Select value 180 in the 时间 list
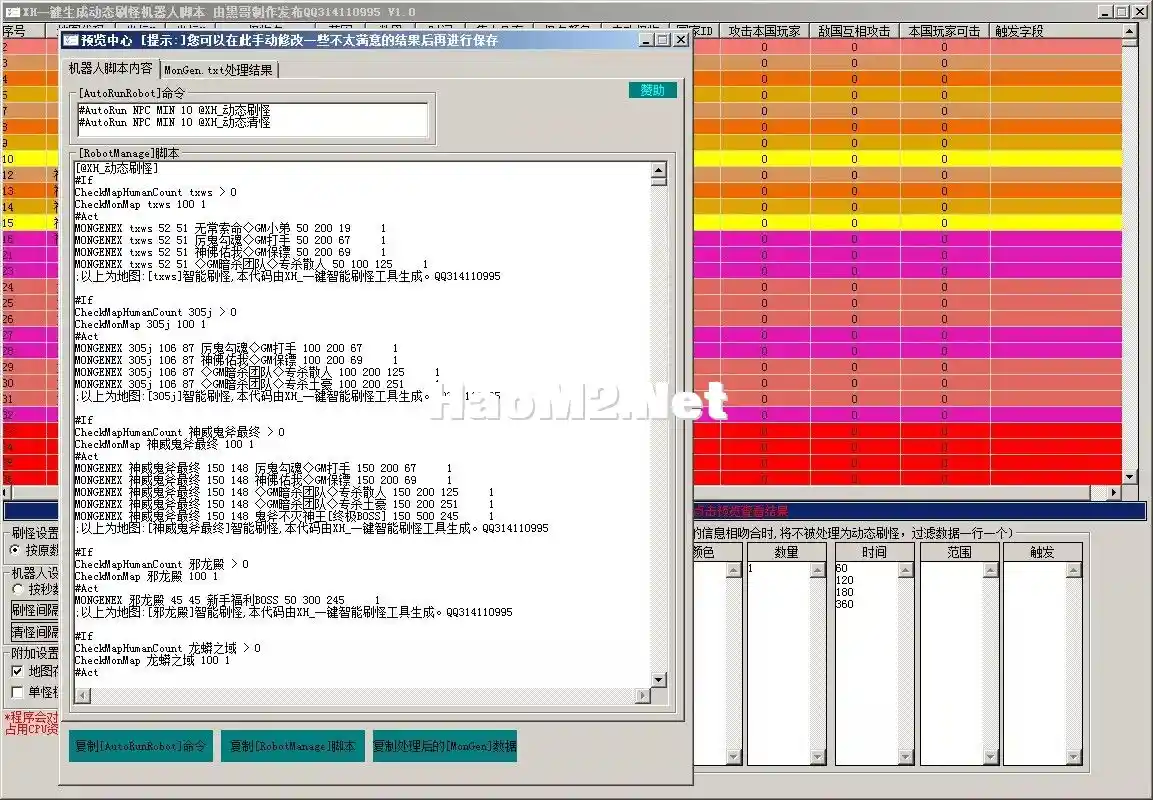The image size is (1153, 800). tap(845, 592)
